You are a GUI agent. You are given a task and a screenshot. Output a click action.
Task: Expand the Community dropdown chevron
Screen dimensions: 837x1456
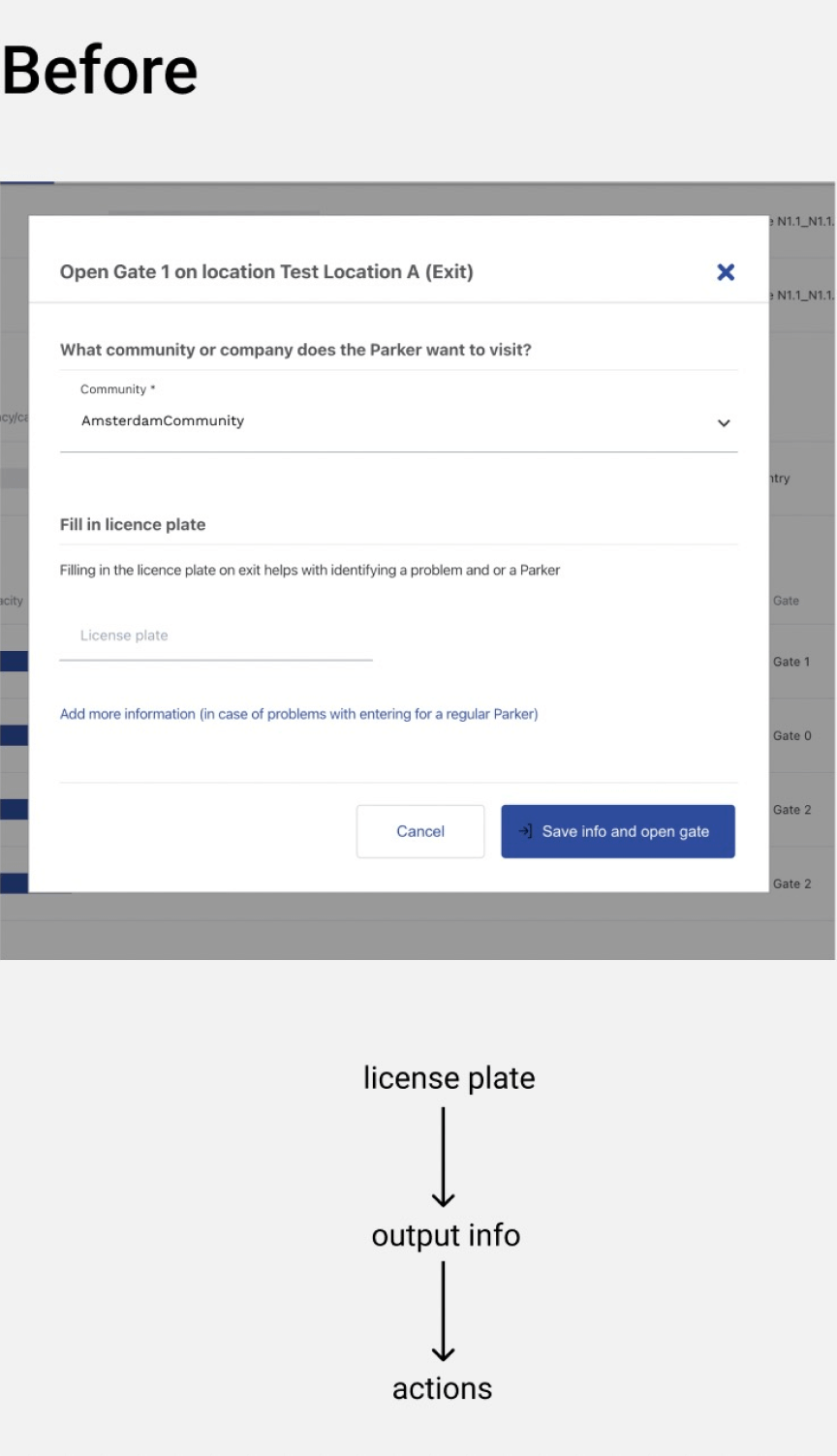(724, 423)
